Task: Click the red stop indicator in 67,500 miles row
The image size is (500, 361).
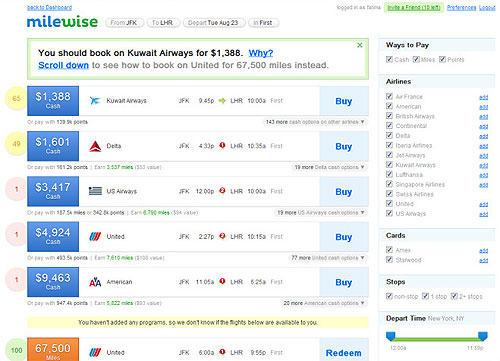Action: pyautogui.click(x=222, y=352)
